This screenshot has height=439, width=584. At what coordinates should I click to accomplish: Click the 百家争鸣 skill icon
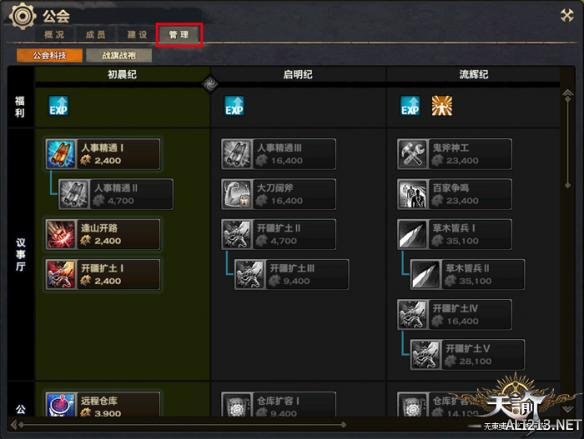(413, 194)
